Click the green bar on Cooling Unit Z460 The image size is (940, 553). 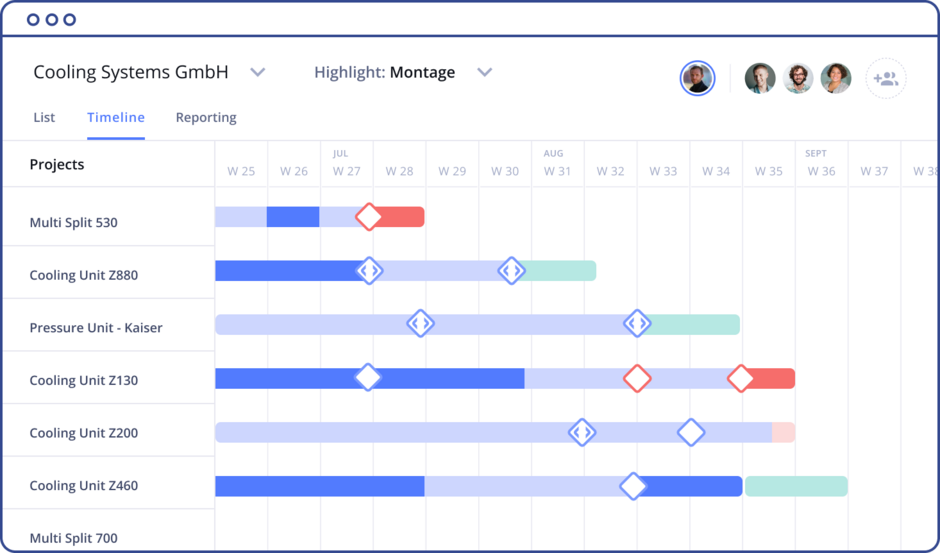click(x=796, y=486)
